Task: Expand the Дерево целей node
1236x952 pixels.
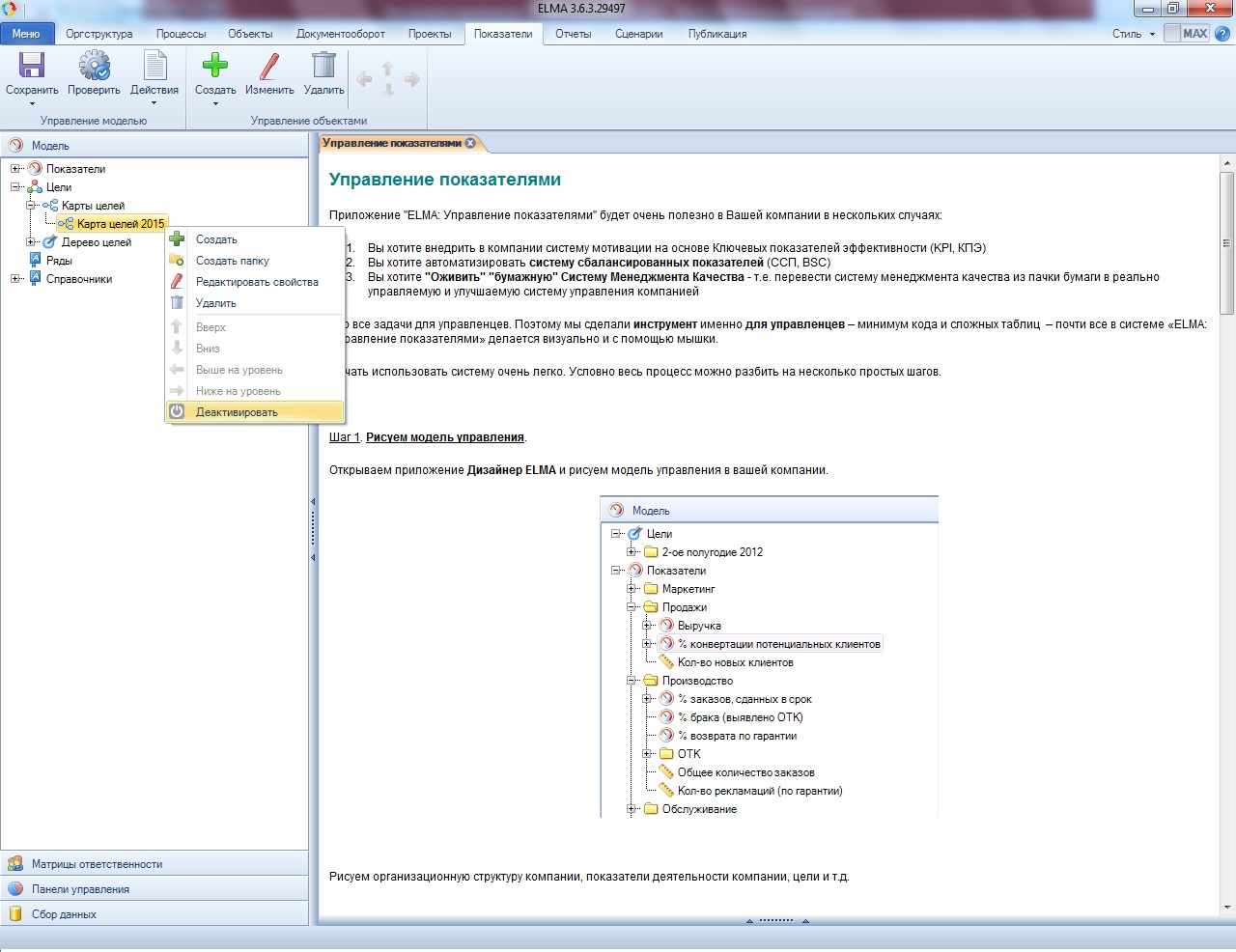Action: (x=31, y=242)
